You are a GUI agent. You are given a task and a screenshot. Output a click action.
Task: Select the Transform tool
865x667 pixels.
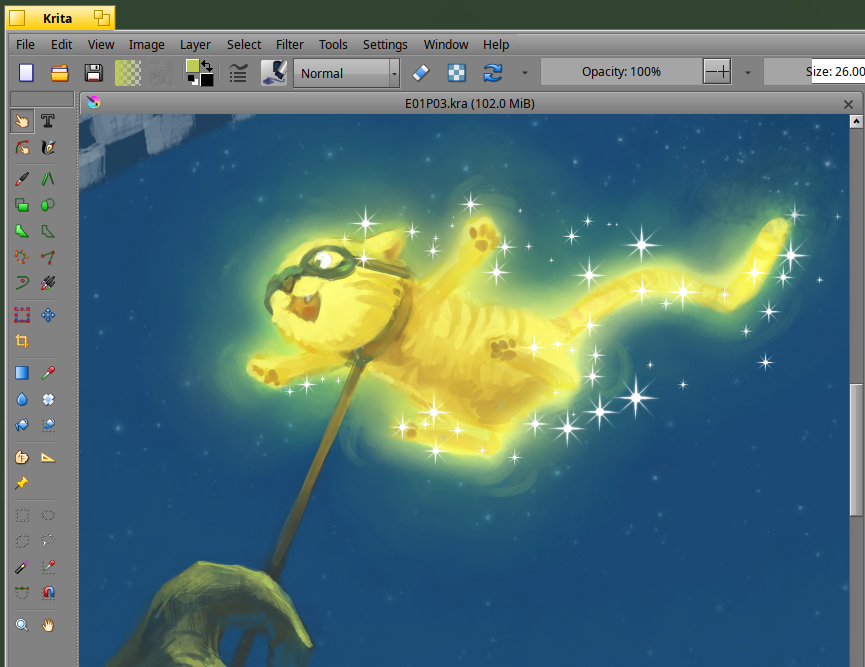[22, 315]
